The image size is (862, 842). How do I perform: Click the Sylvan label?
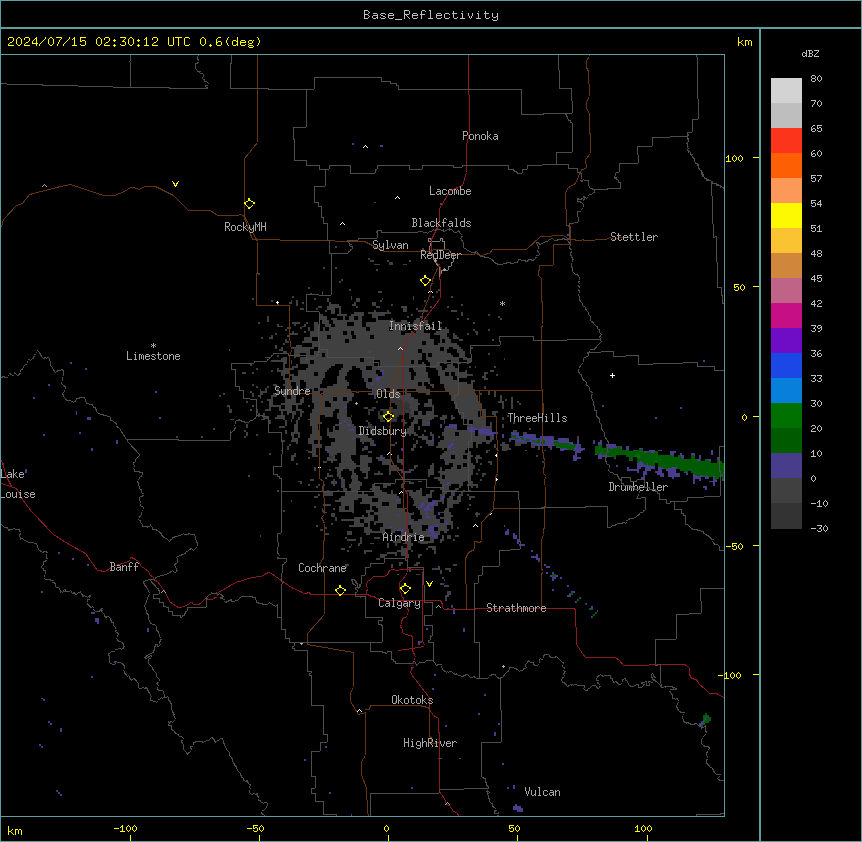[x=390, y=245]
